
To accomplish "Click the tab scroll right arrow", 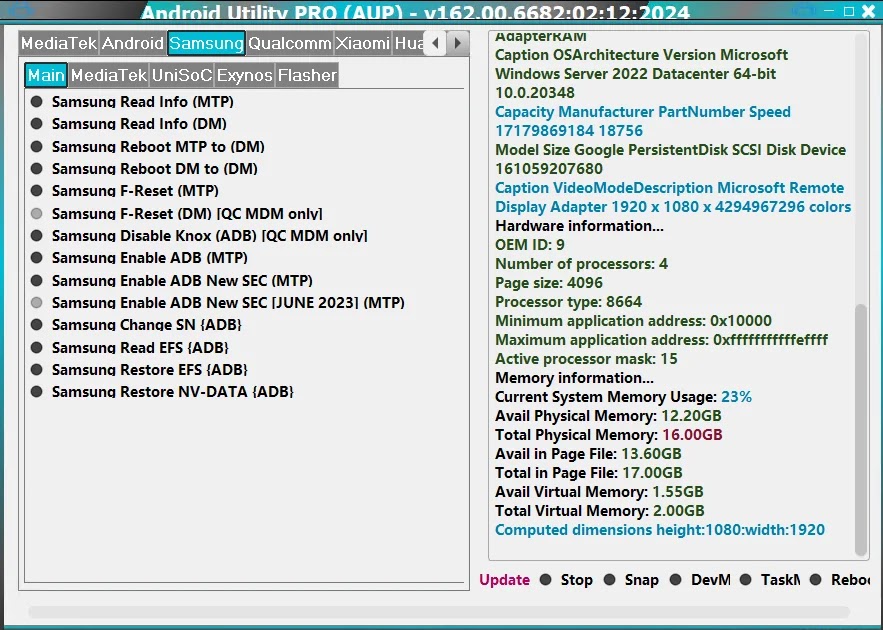I will tap(458, 43).
